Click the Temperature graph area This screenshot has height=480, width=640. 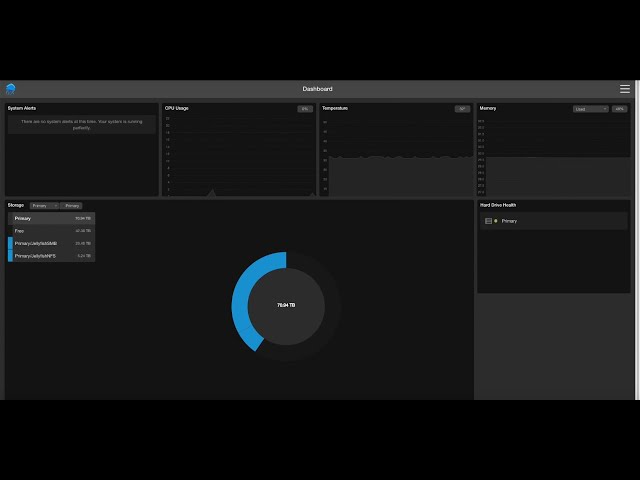(x=400, y=155)
